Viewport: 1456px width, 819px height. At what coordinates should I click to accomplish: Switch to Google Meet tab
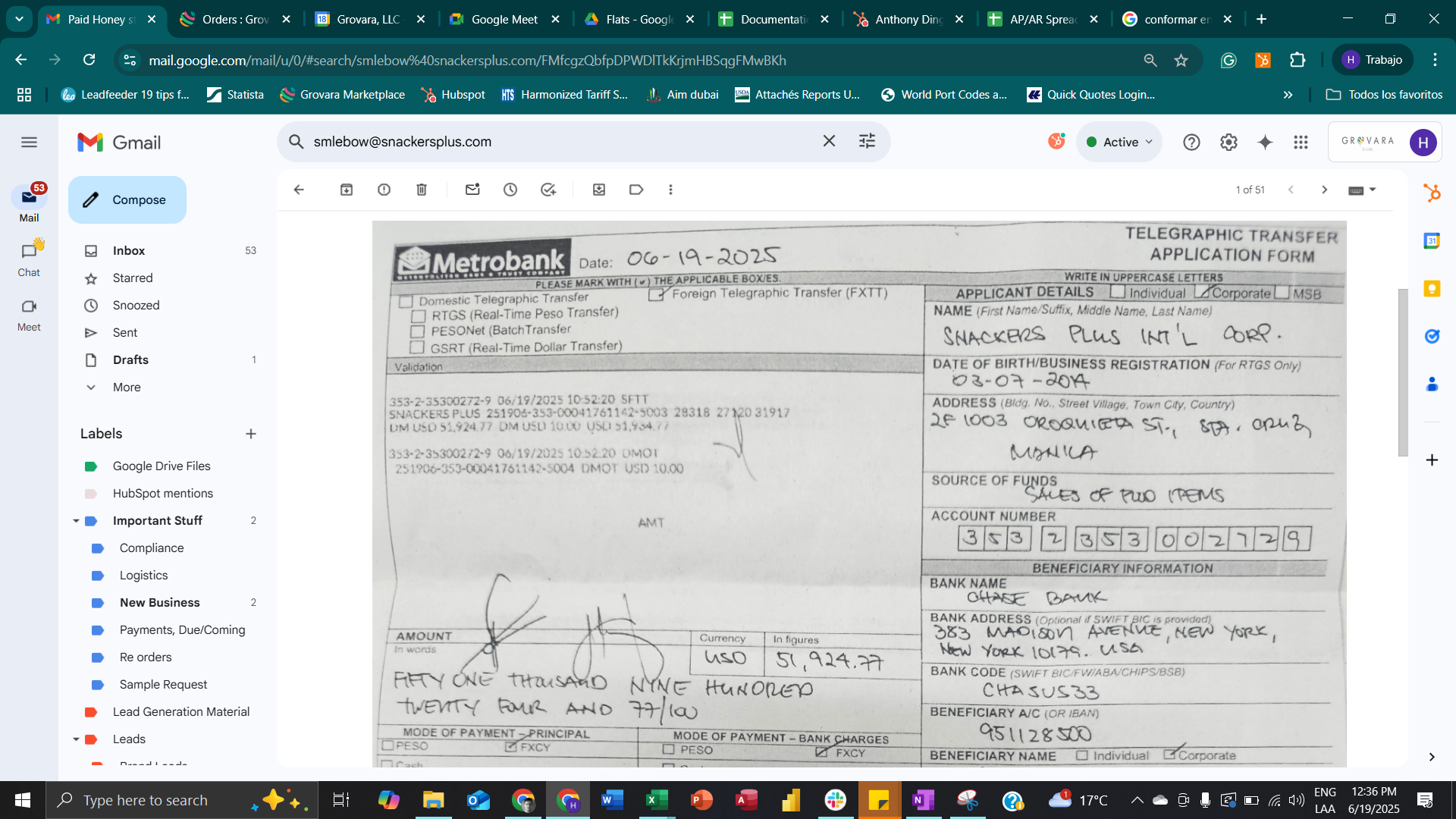point(504,20)
